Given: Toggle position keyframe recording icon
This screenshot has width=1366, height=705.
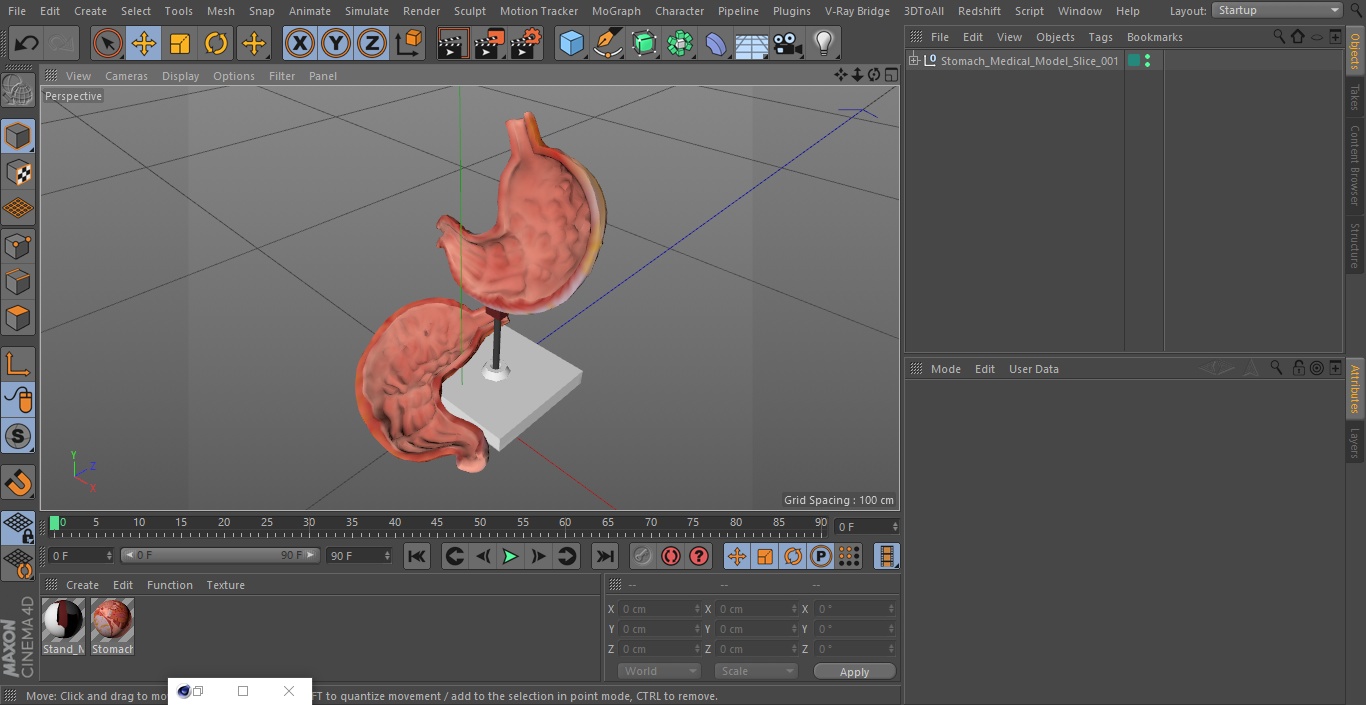Looking at the screenshot, I should coord(737,556).
